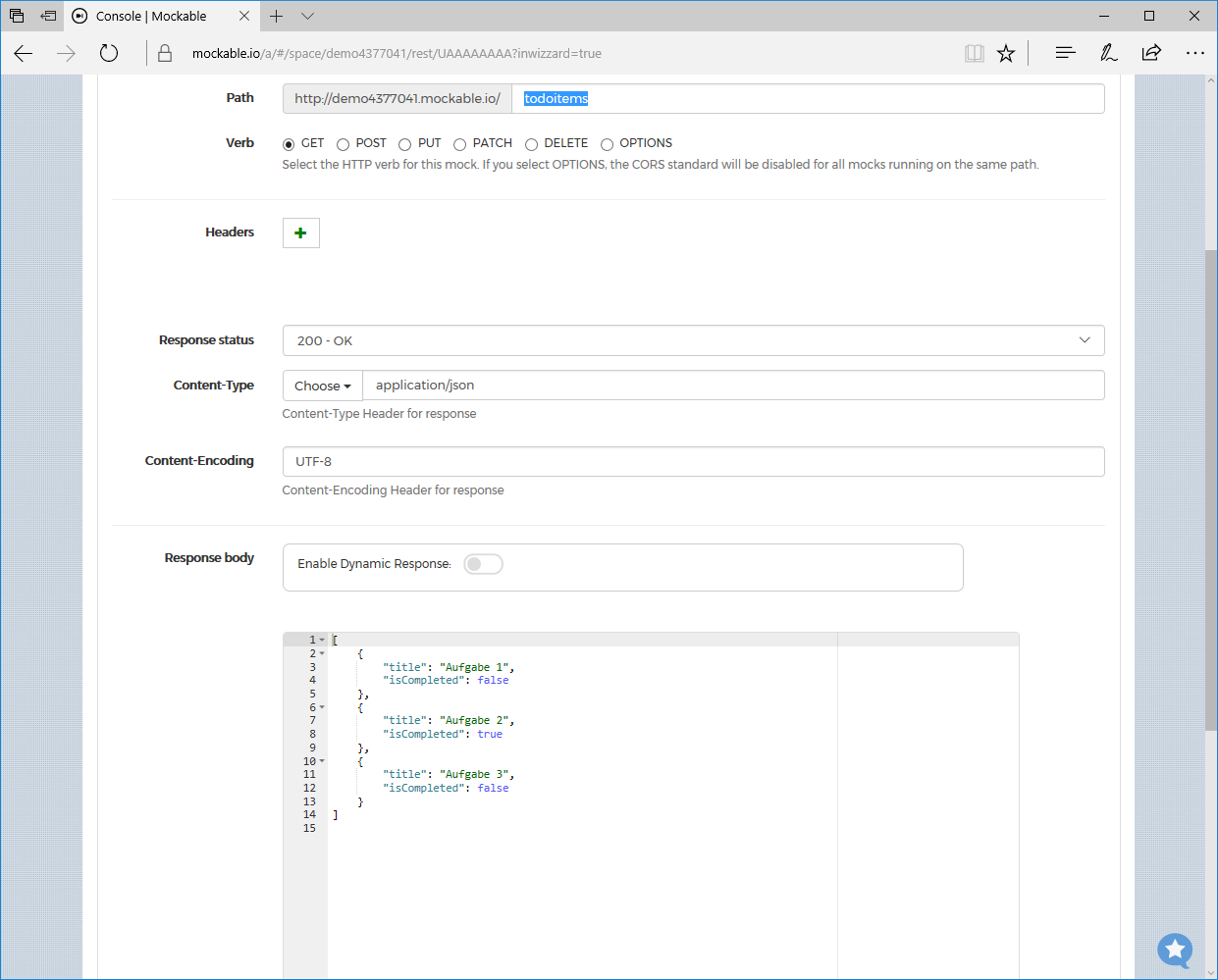The width and height of the screenshot is (1218, 980).
Task: Add page to favorites with star icon
Action: coord(1006,53)
